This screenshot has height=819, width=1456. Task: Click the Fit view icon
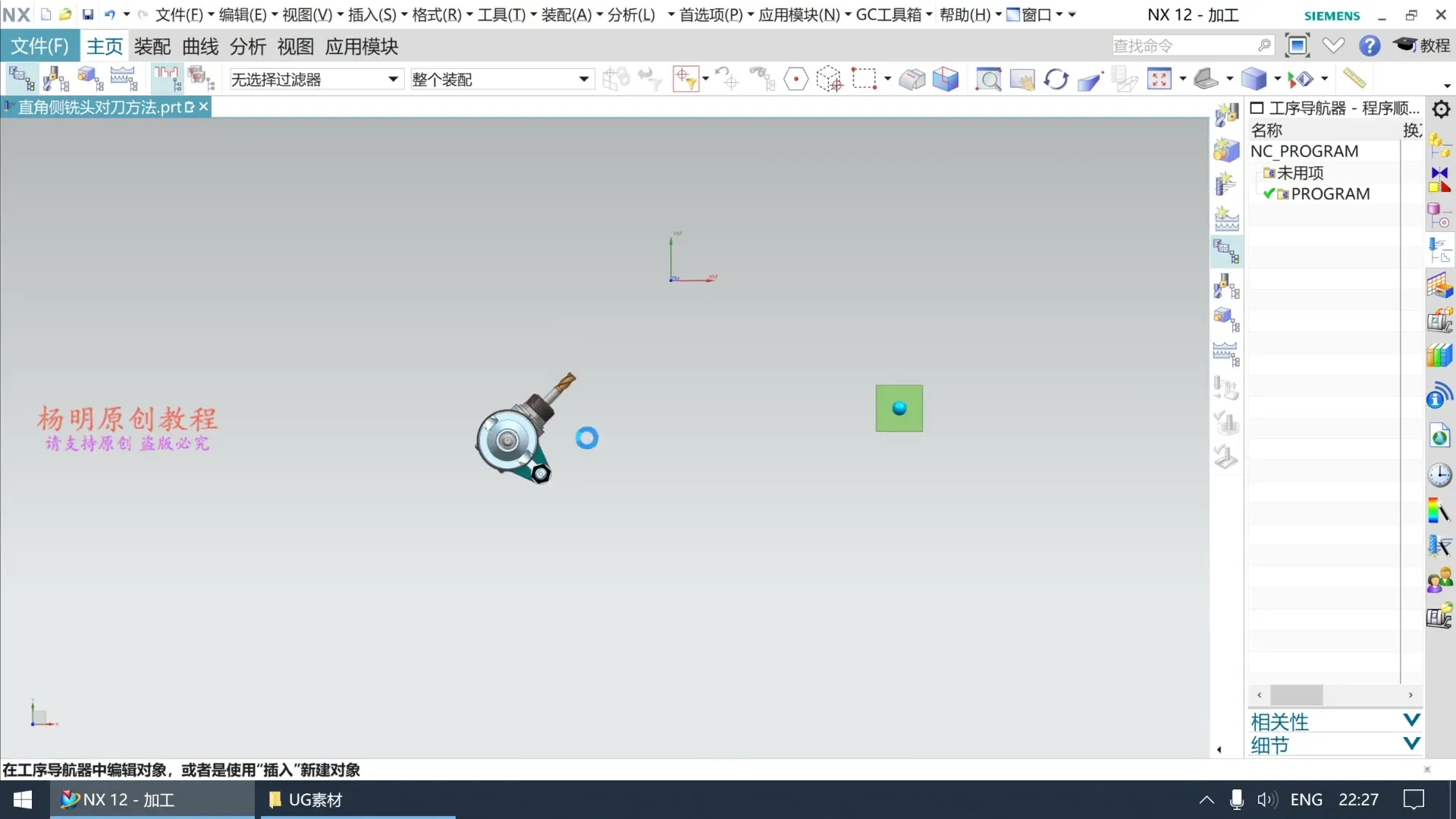click(x=1159, y=79)
